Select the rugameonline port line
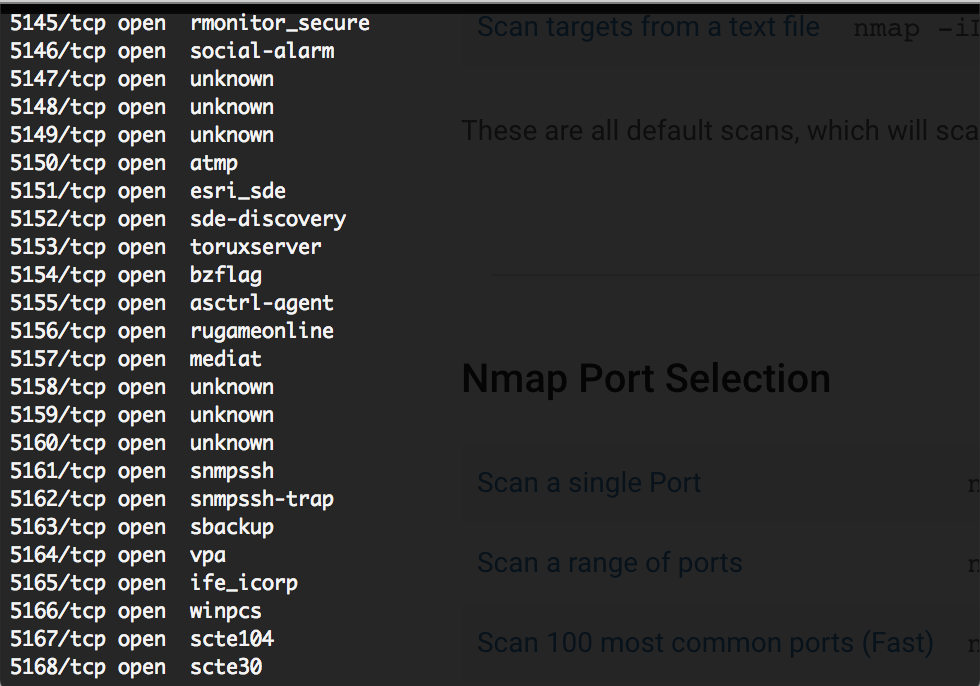The height and width of the screenshot is (686, 980). click(x=172, y=331)
